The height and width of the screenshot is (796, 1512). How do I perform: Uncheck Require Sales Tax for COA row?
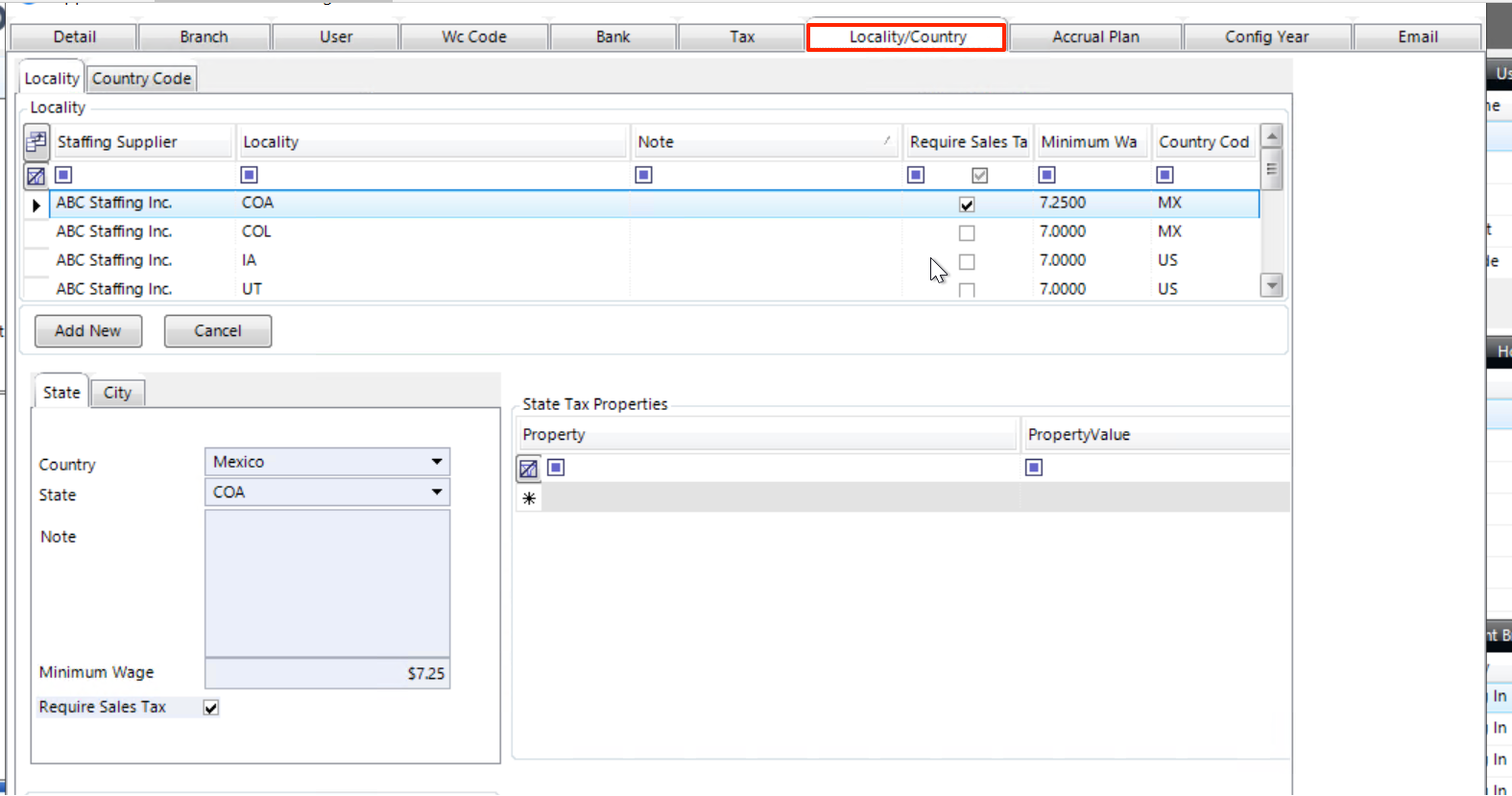pyautogui.click(x=967, y=205)
